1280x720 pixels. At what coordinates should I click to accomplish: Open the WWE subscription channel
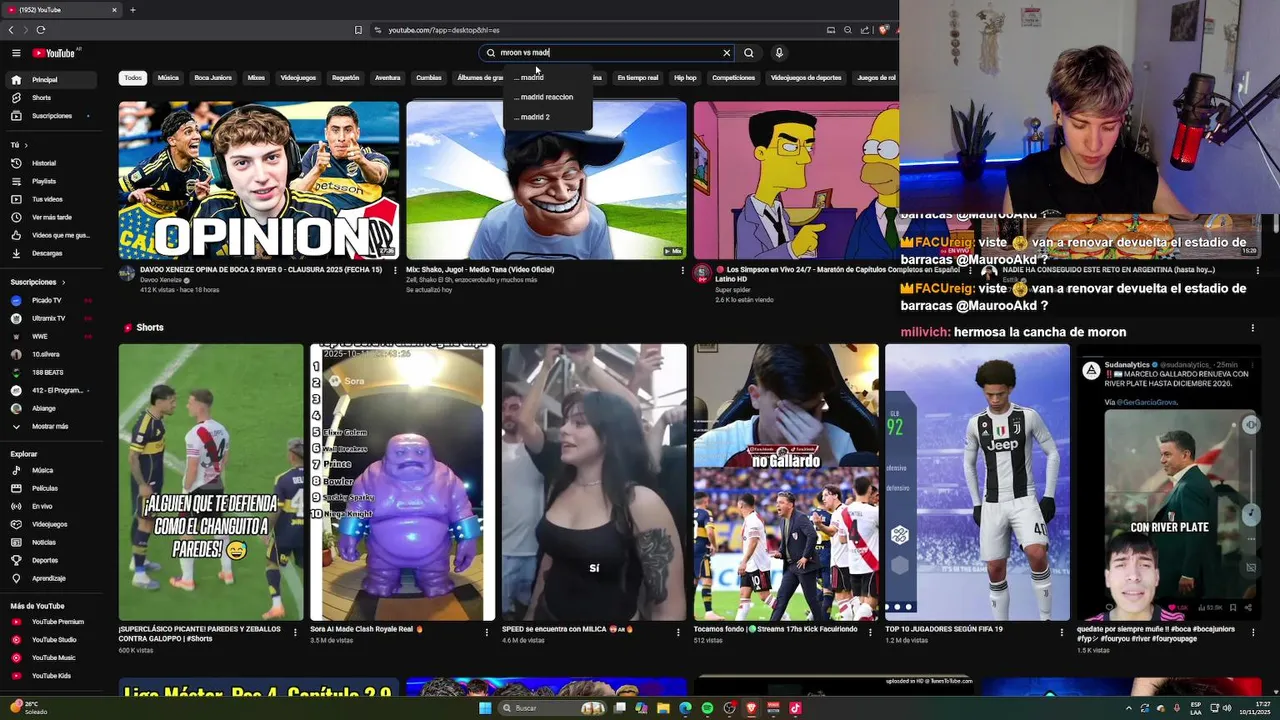click(53, 336)
